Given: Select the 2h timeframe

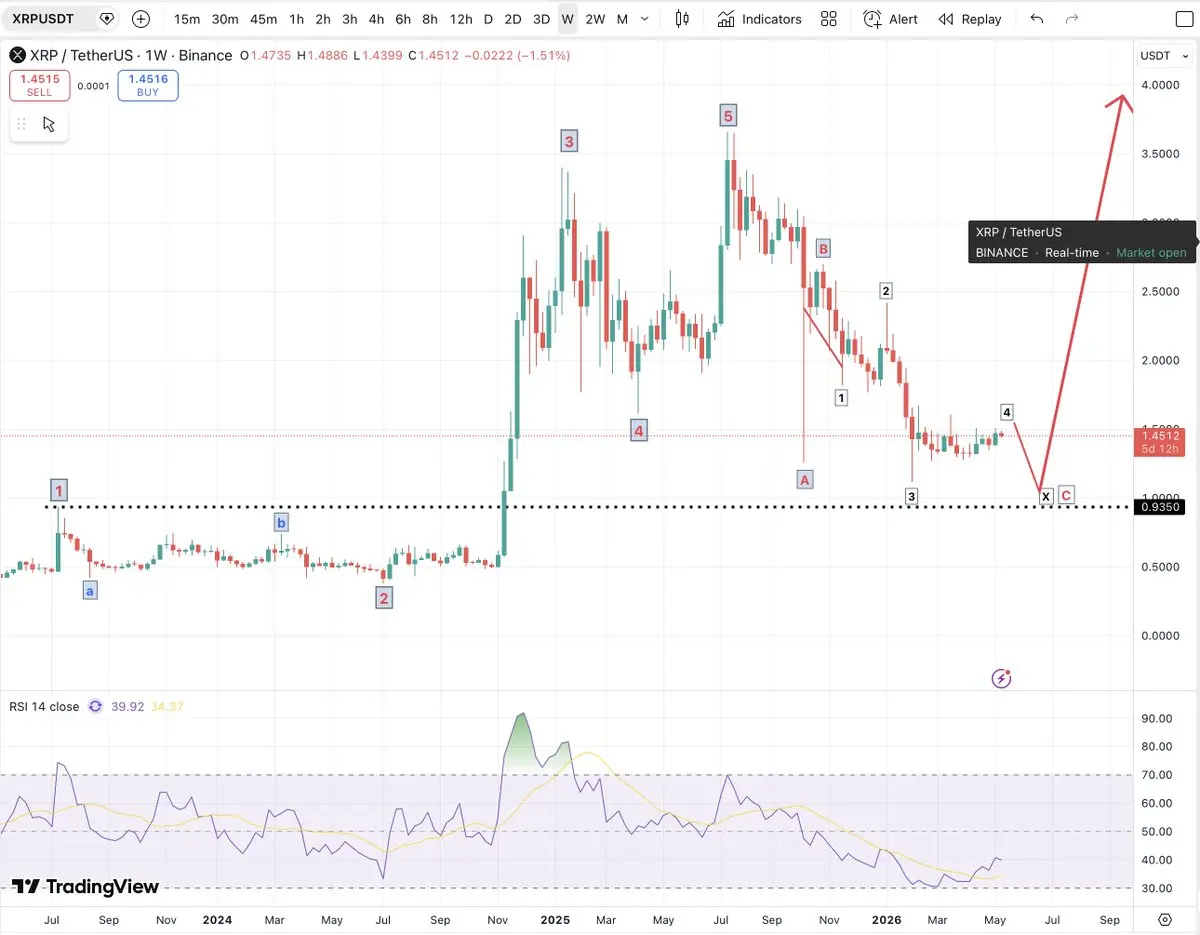Looking at the screenshot, I should click(323, 19).
